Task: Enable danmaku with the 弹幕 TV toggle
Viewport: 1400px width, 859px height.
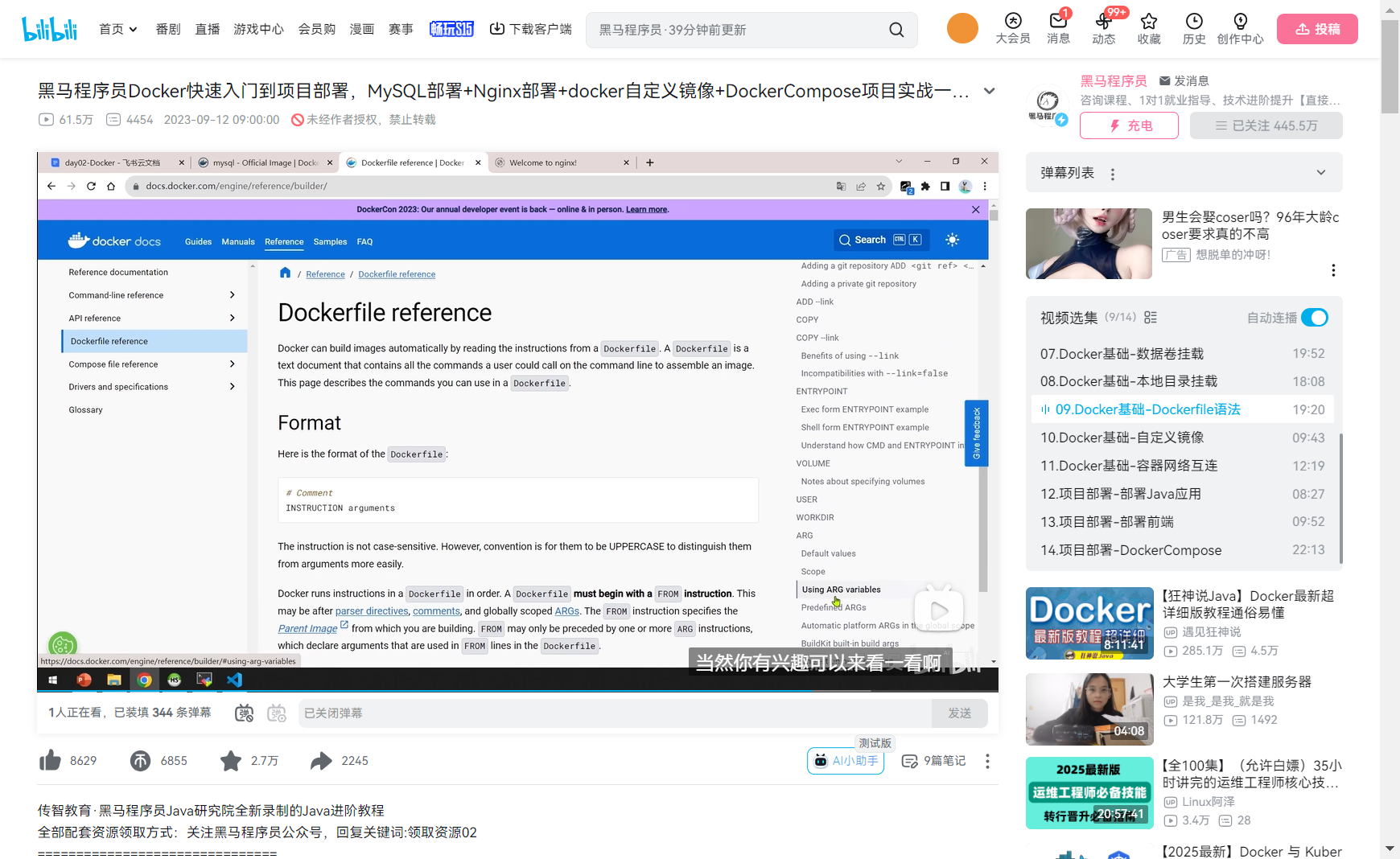Action: point(244,713)
